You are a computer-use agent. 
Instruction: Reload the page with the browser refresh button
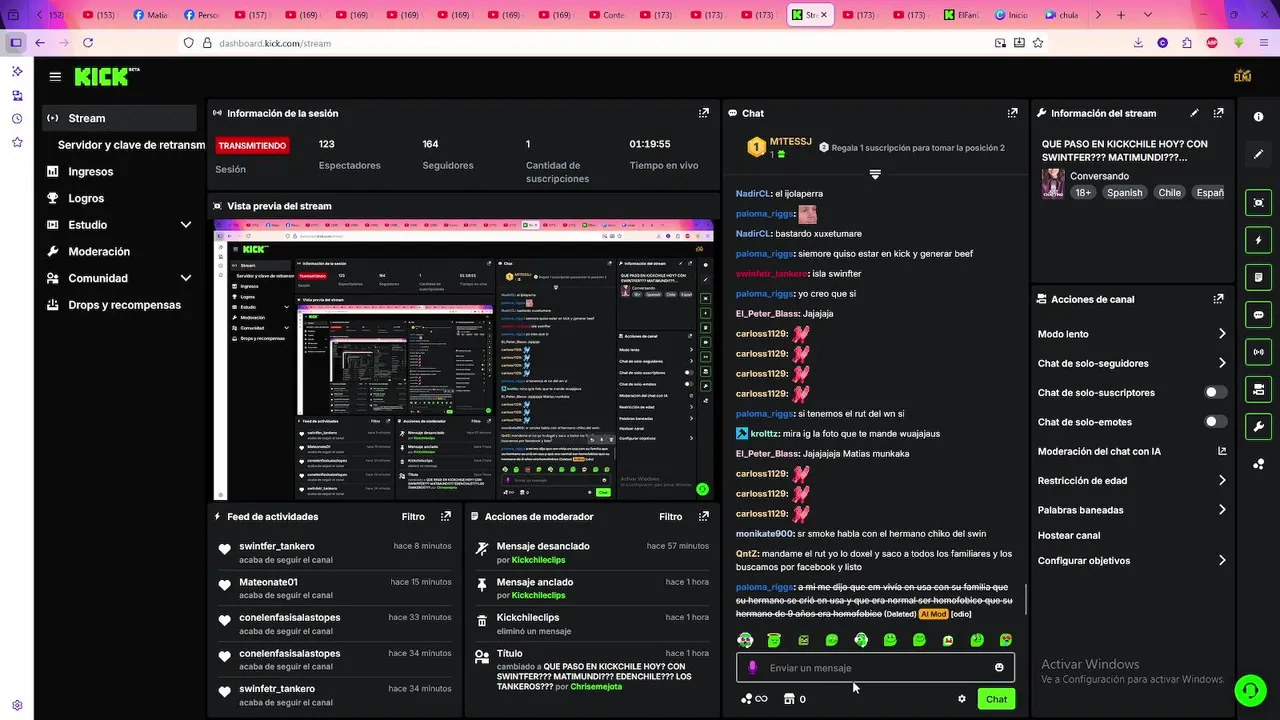point(88,43)
